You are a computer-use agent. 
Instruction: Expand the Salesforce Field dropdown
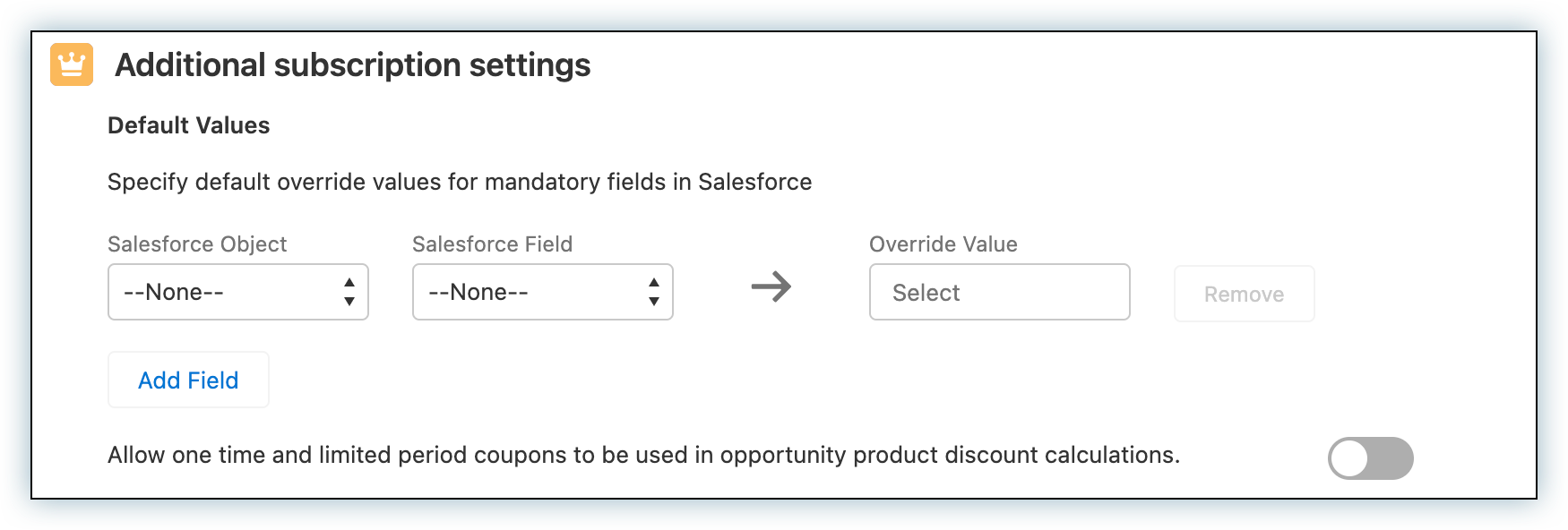point(542,292)
